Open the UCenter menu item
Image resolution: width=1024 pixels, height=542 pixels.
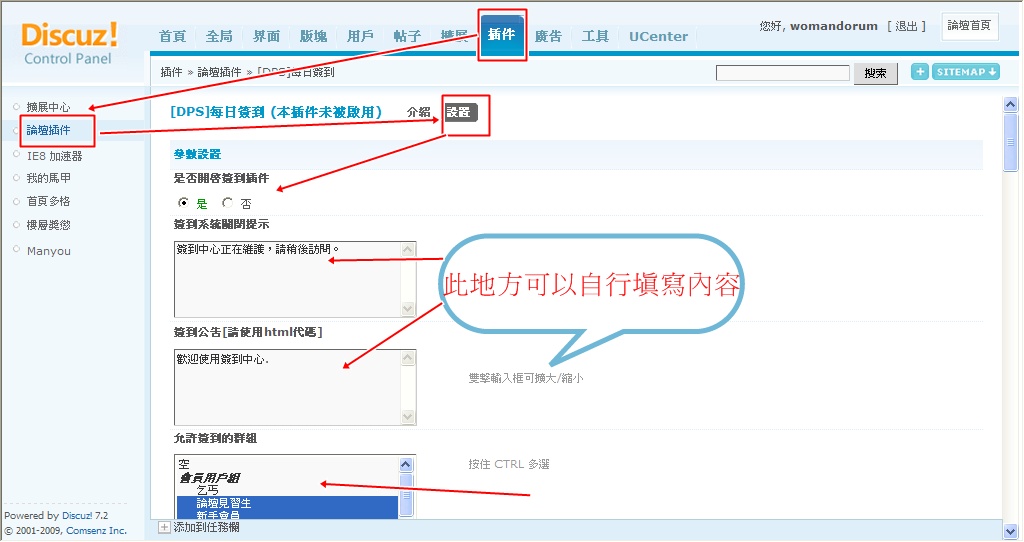pyautogui.click(x=658, y=36)
